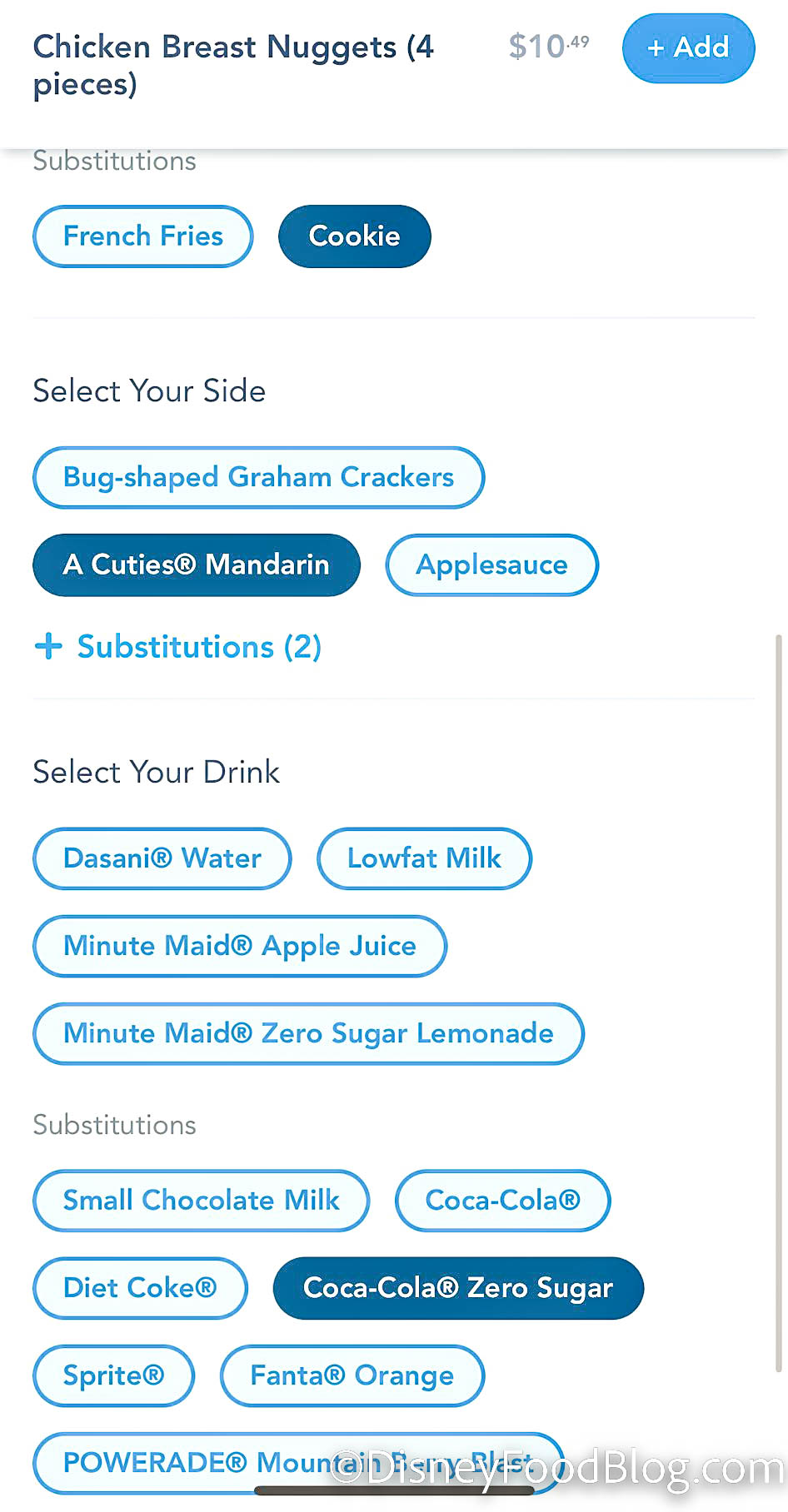Deselect the Cookie substitution chip
The height and width of the screenshot is (1512, 788).
click(354, 236)
